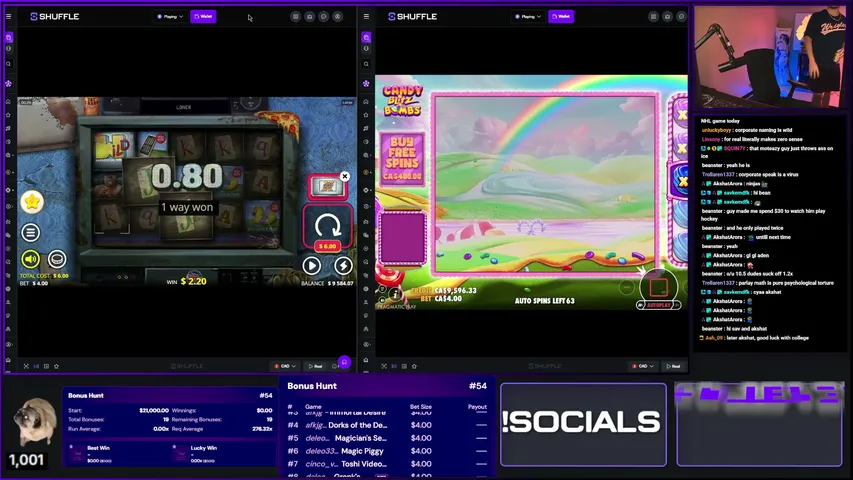
Task: Close the bonus feature popup with X
Action: [x=344, y=176]
